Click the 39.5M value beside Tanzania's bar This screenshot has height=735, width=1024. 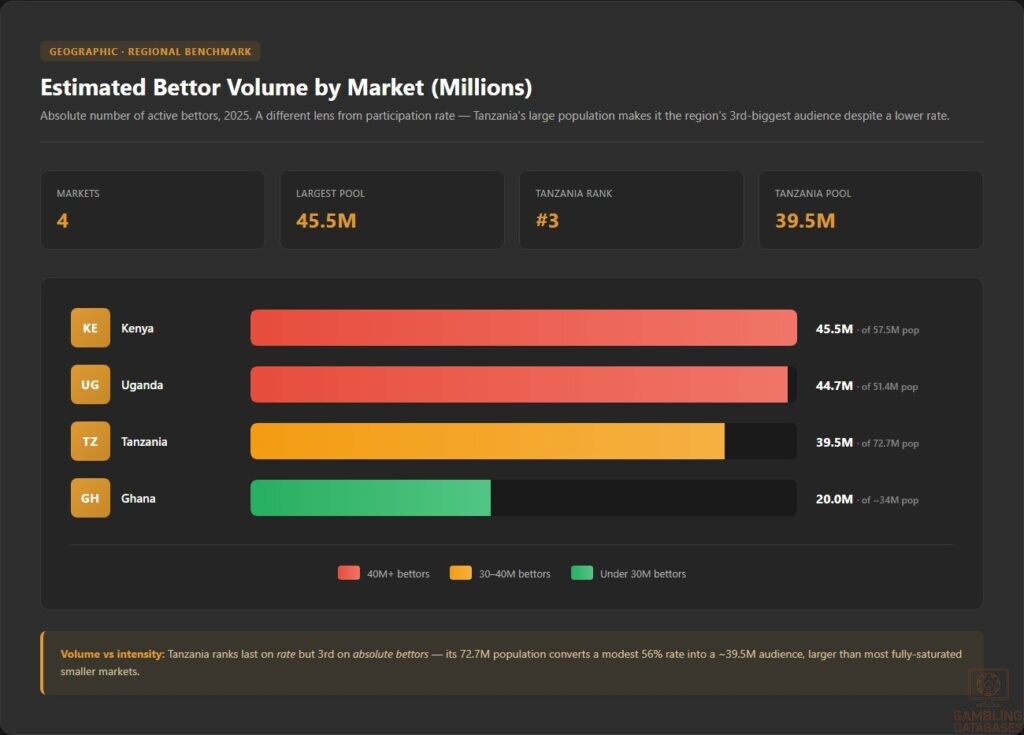pyautogui.click(x=834, y=442)
